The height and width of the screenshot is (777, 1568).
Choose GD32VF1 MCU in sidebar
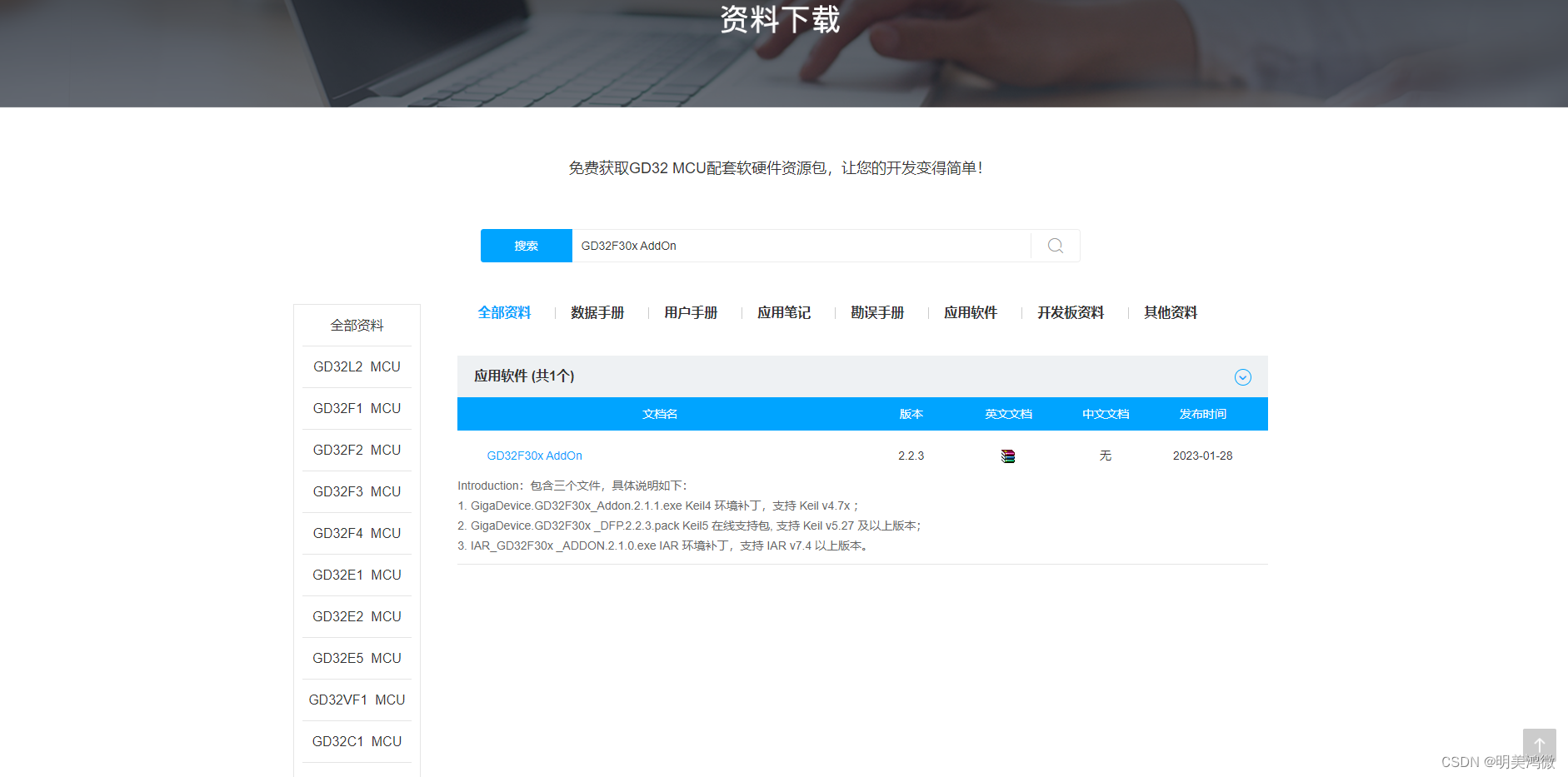coord(357,700)
